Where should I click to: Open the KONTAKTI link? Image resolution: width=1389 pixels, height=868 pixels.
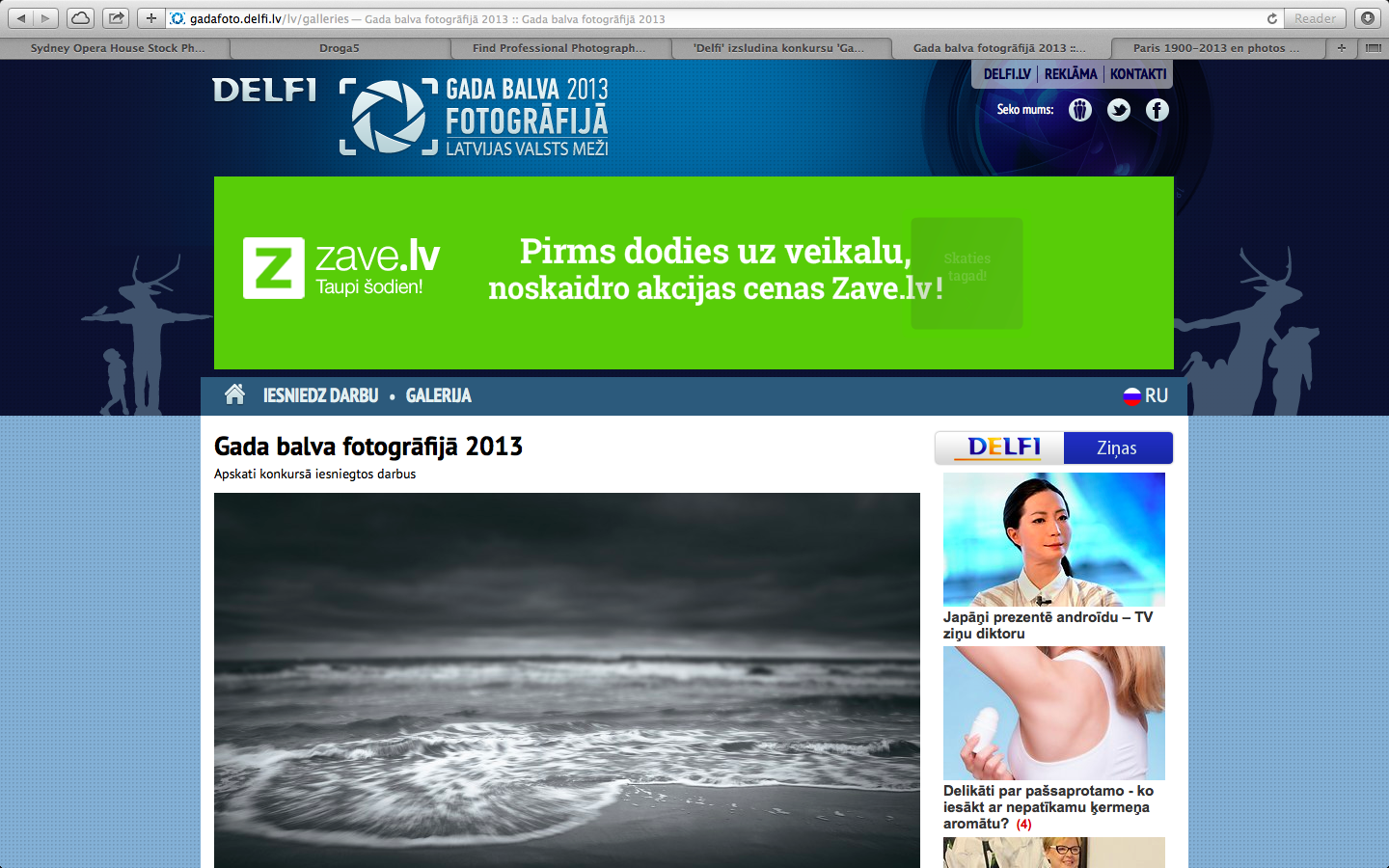(1138, 74)
